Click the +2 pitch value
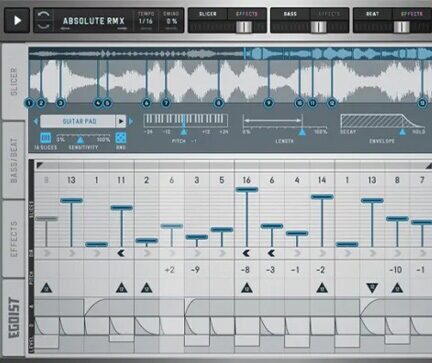 pos(170,270)
